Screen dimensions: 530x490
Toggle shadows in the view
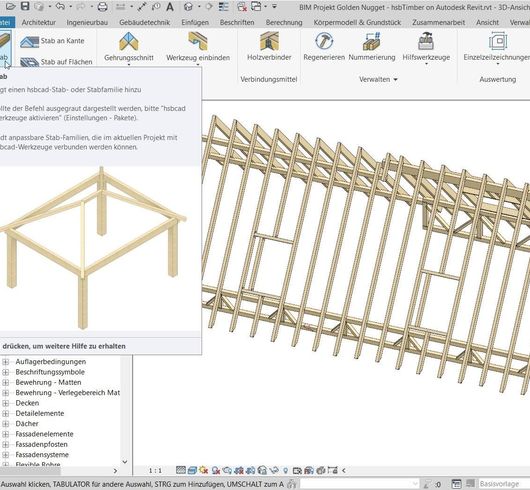(216, 470)
